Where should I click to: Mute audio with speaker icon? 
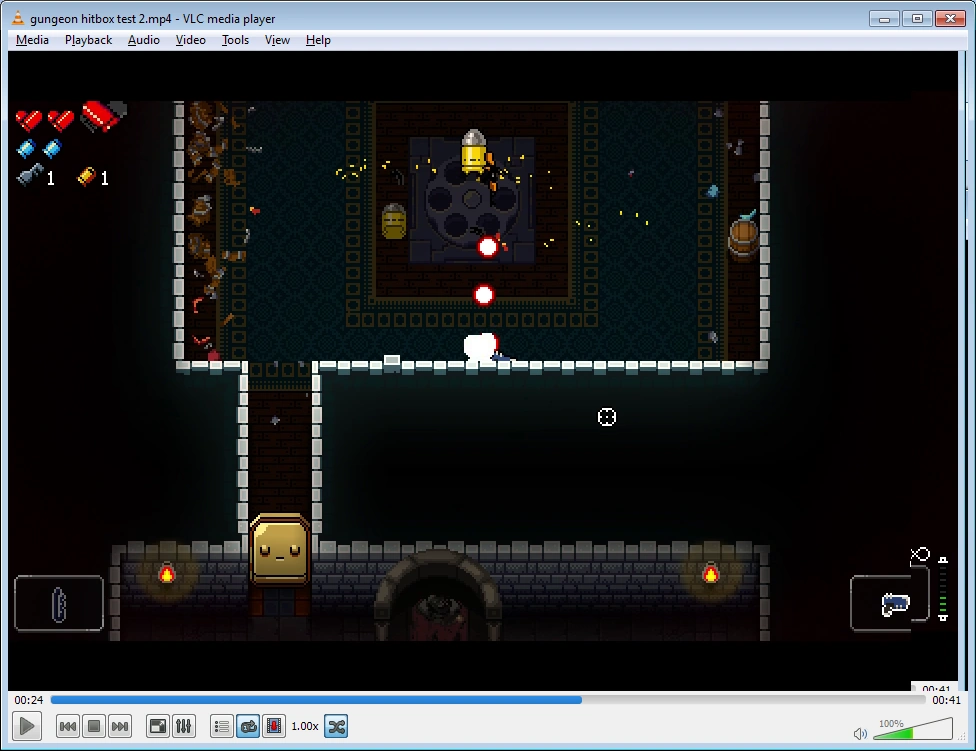coord(860,734)
